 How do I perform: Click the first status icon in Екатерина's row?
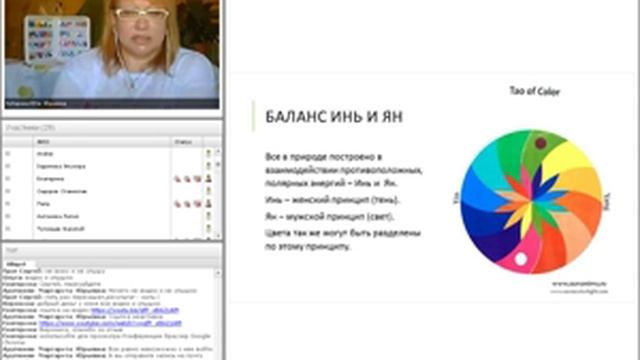pos(178,179)
